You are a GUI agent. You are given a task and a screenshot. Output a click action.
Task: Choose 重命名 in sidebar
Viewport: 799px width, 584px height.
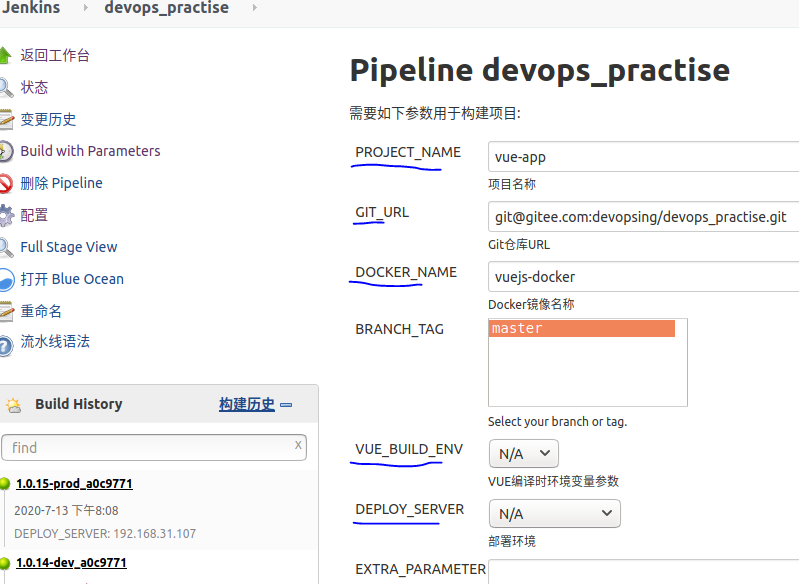pos(41,311)
